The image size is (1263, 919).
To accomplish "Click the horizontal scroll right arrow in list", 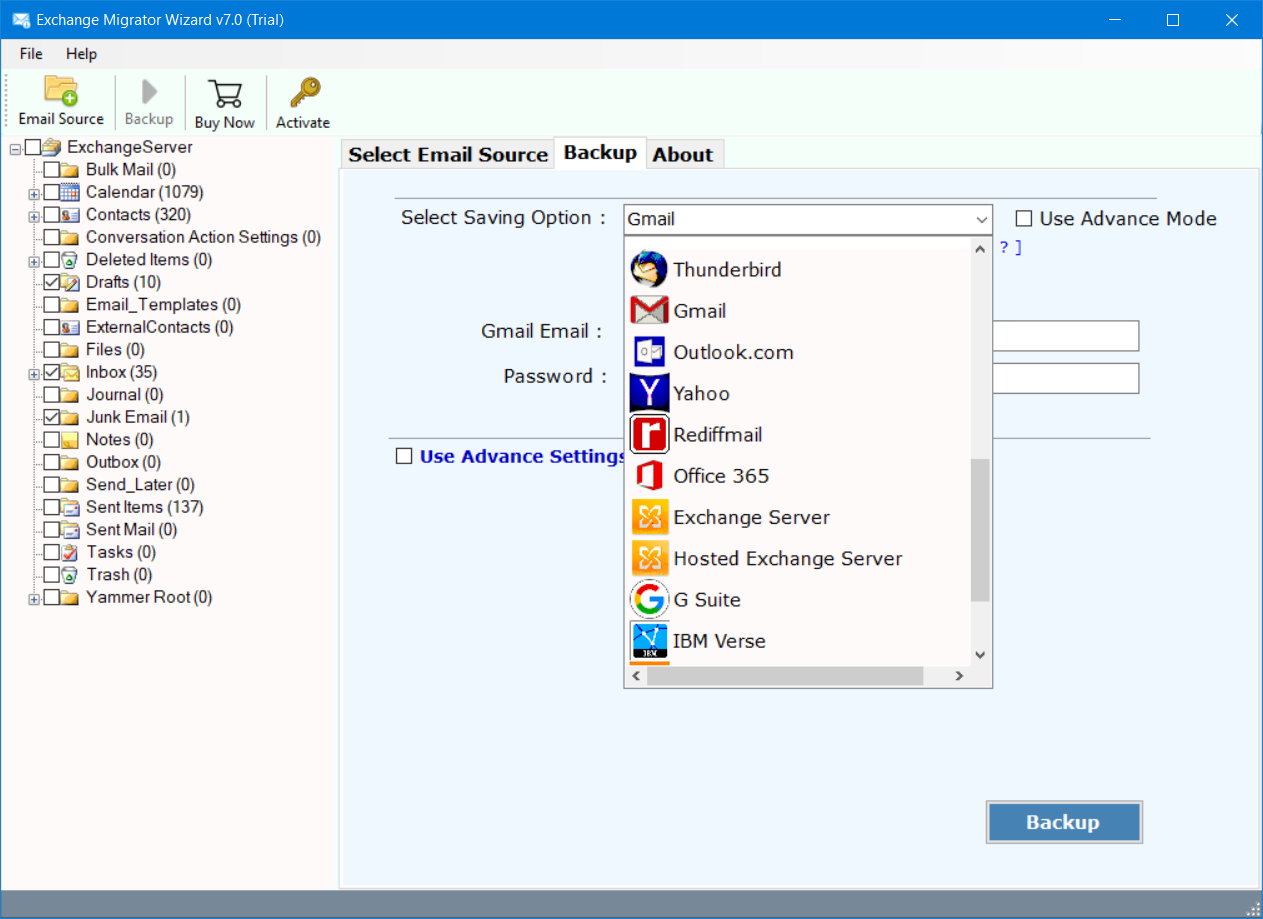I will tap(958, 676).
